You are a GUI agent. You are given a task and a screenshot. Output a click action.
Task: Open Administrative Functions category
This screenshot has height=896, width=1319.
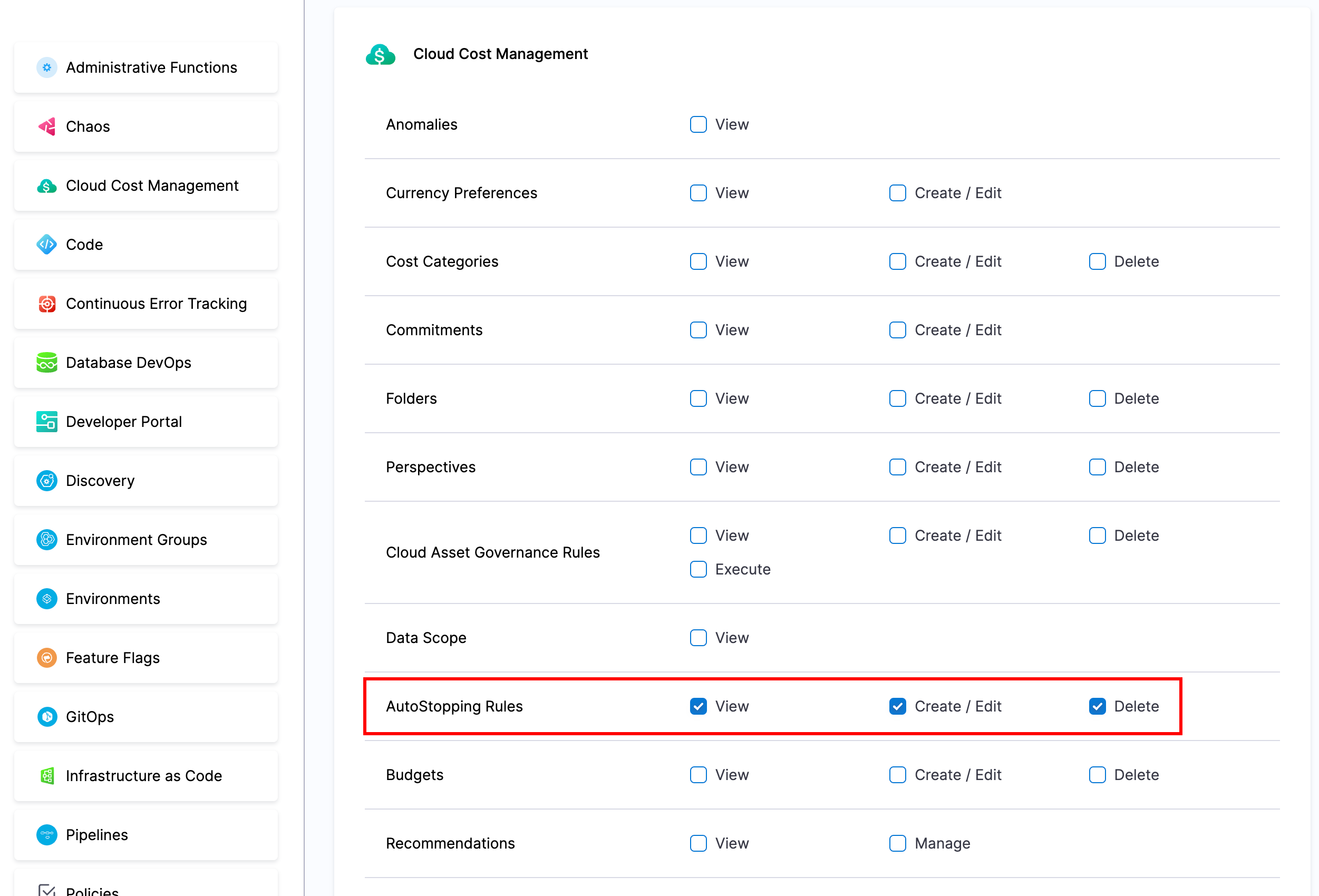[x=146, y=67]
